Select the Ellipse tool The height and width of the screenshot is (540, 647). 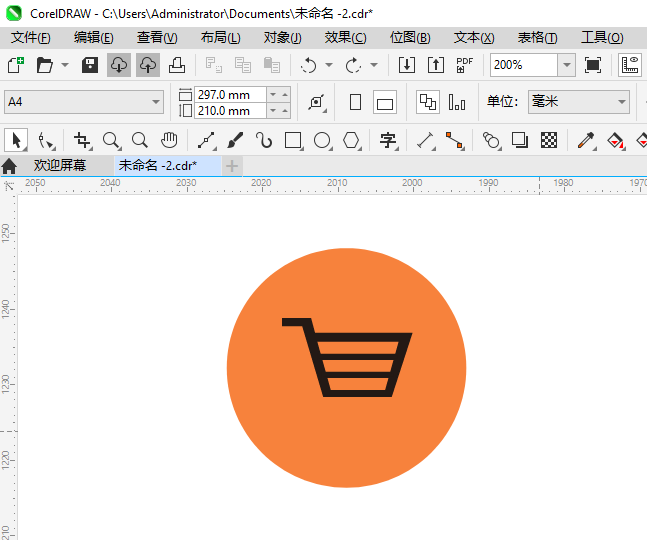[x=323, y=140]
